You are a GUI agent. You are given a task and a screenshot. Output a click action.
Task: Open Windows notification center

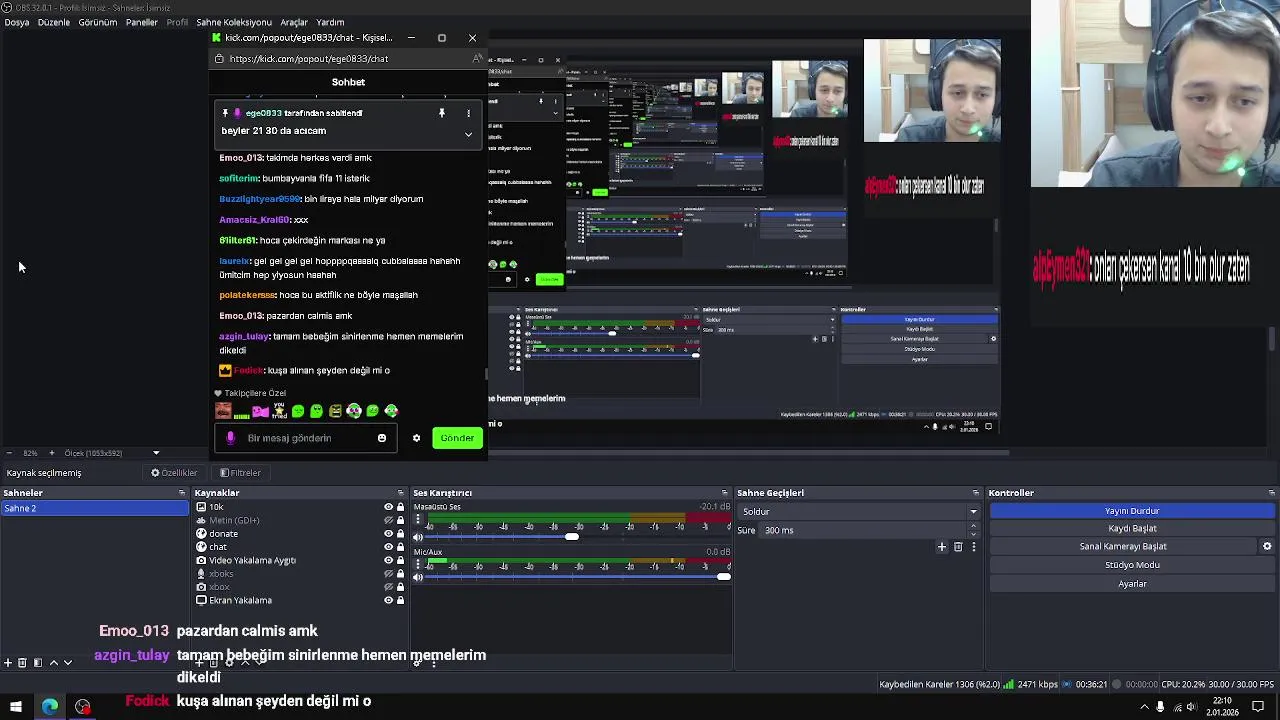click(x=1258, y=707)
